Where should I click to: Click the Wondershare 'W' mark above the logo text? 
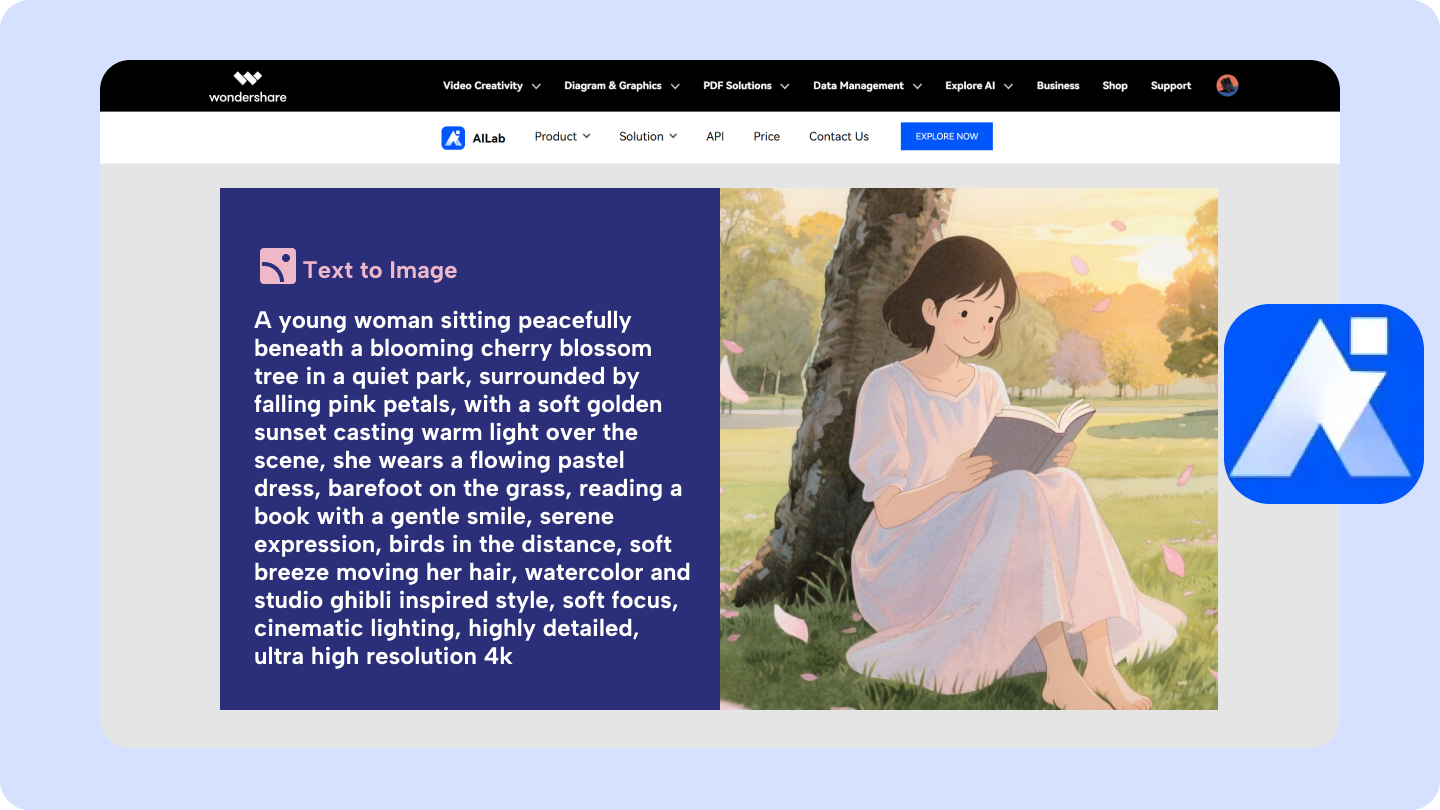247,78
